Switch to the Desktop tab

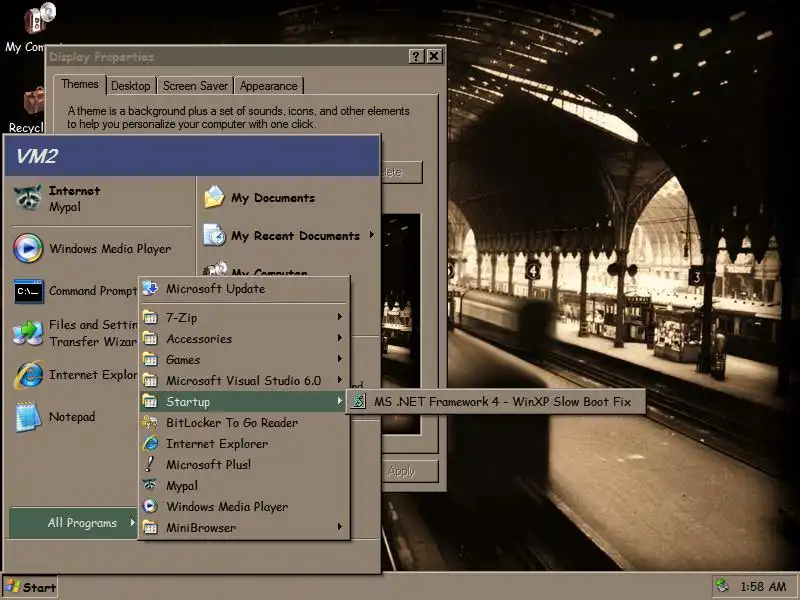pyautogui.click(x=131, y=86)
